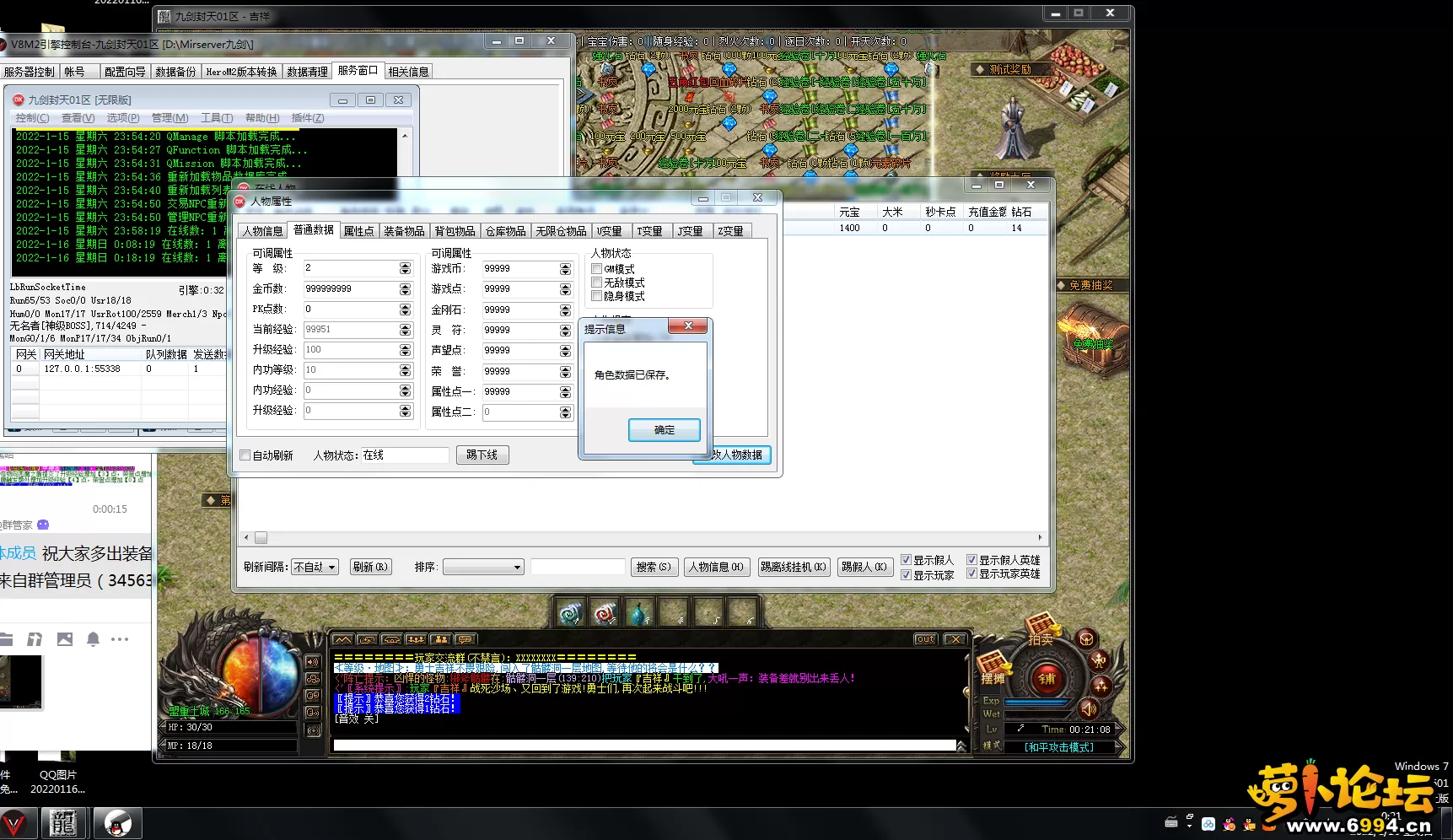This screenshot has width=1453, height=840.
Task: Click the blue Exp progress bar in the game HUD
Action: [x=1036, y=702]
